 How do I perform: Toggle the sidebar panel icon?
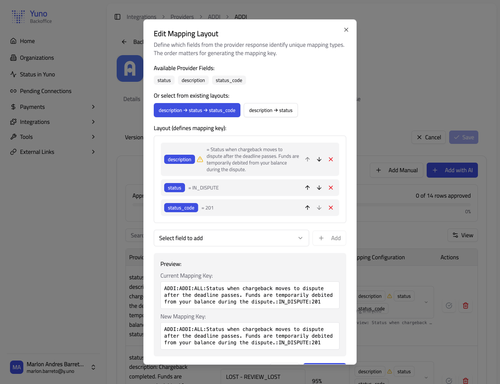coord(117,17)
